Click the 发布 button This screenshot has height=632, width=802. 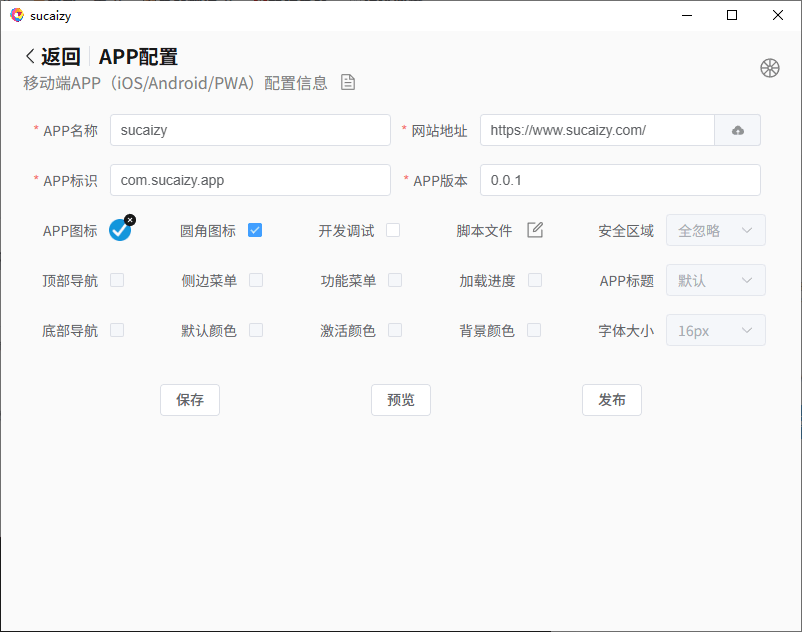click(x=611, y=400)
